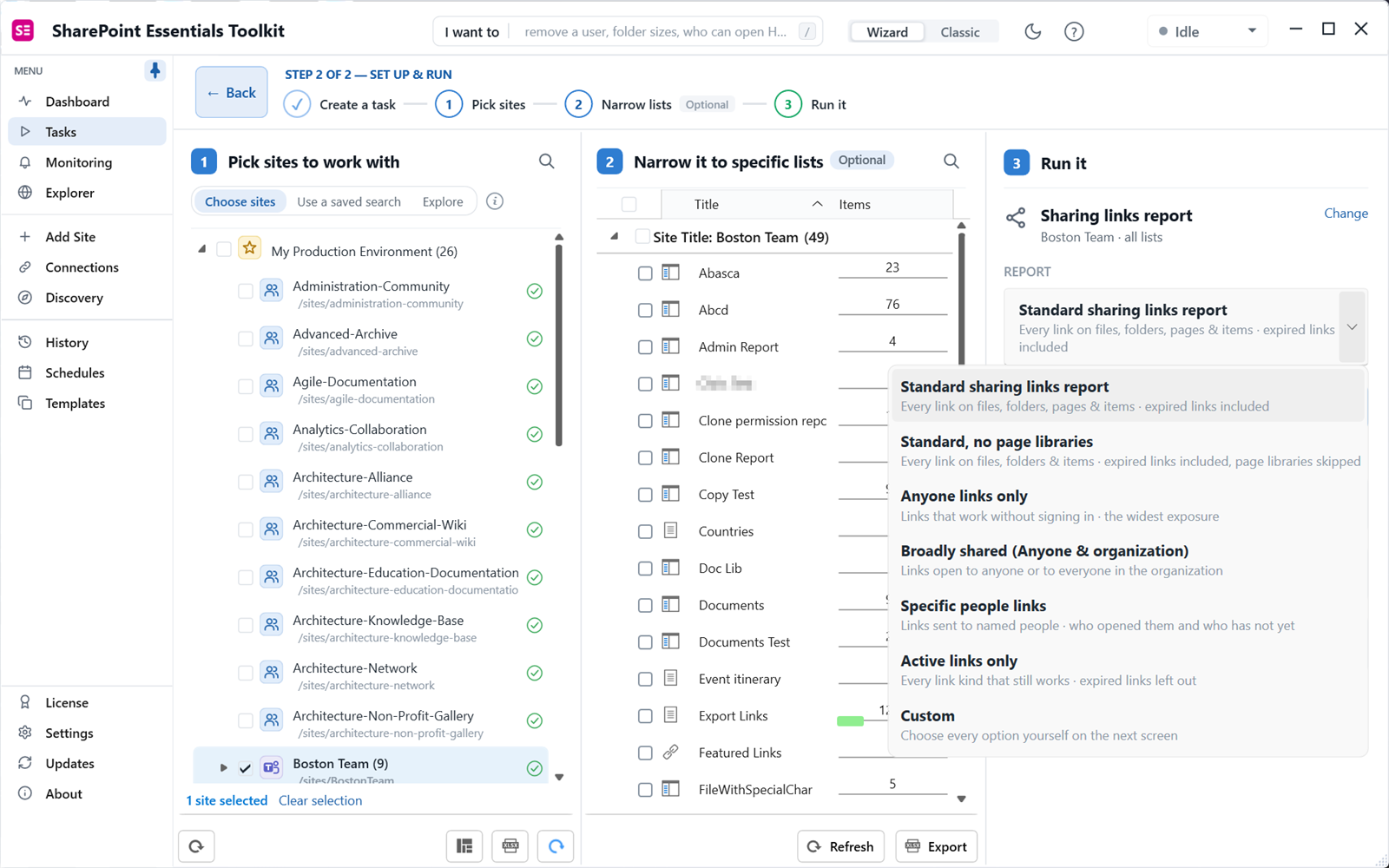Collapse My Production Environment tree node
Screen dimensions: 1389x868
202,249
